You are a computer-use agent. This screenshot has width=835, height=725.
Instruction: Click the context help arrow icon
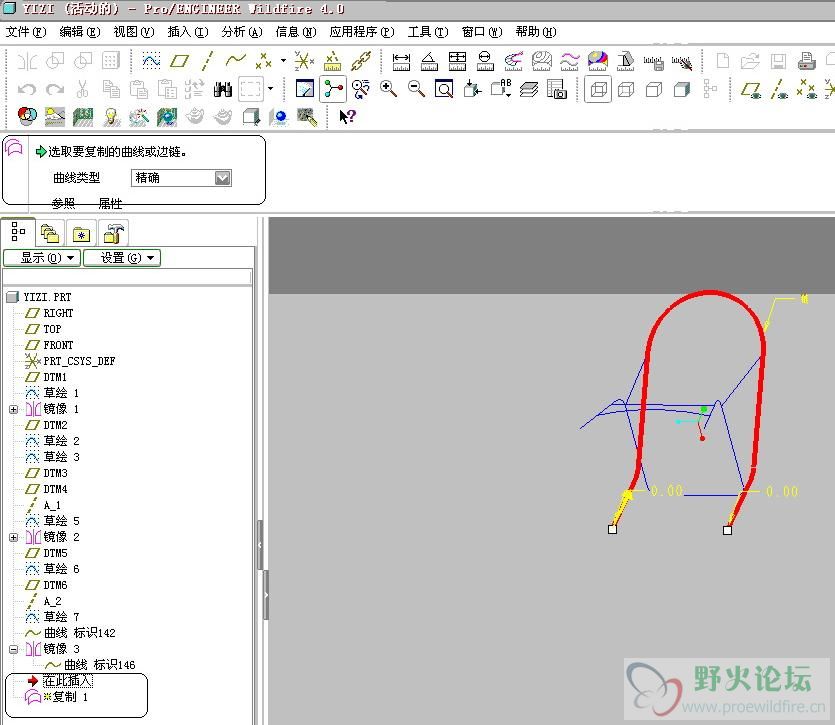tap(347, 116)
